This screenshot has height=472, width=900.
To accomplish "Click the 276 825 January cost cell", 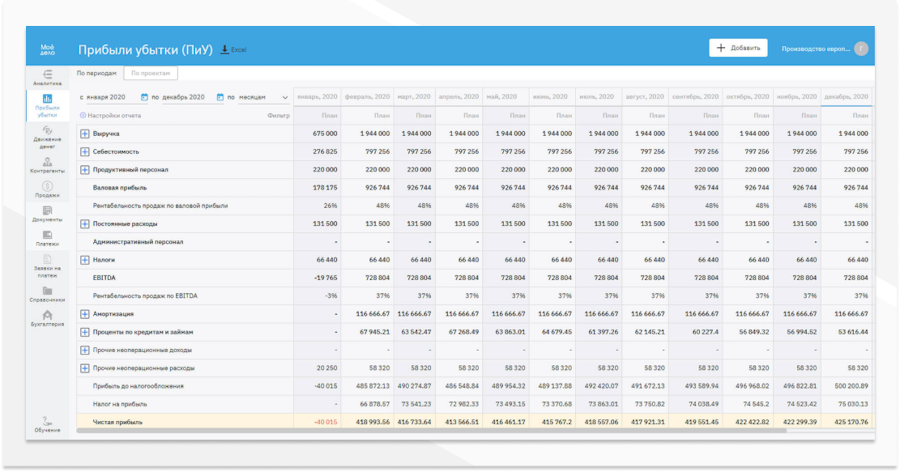I will [325, 152].
